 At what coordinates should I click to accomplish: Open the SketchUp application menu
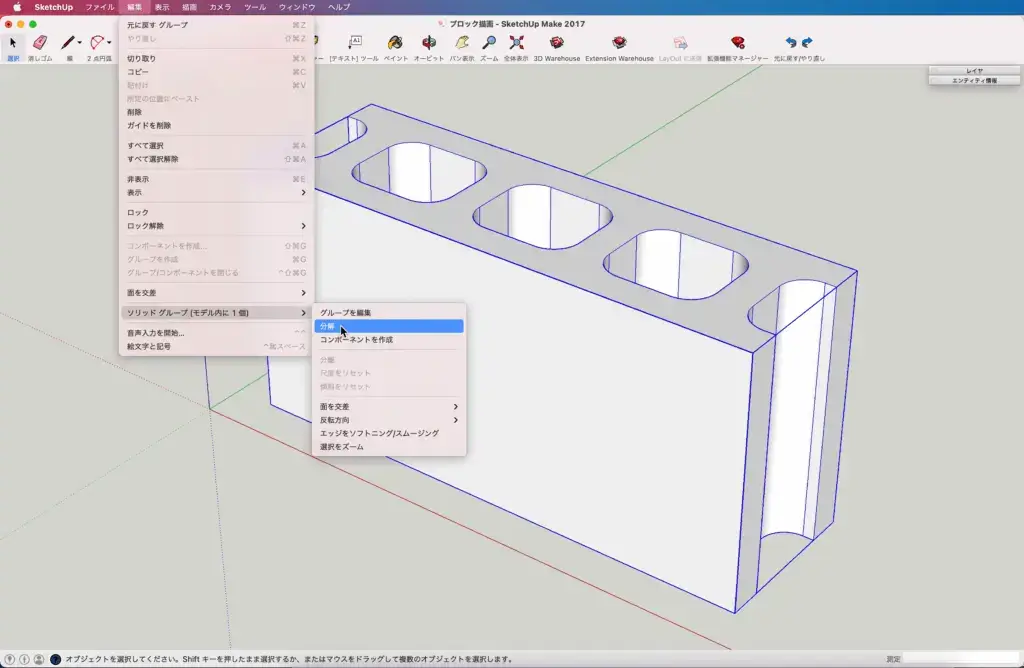tap(54, 7)
